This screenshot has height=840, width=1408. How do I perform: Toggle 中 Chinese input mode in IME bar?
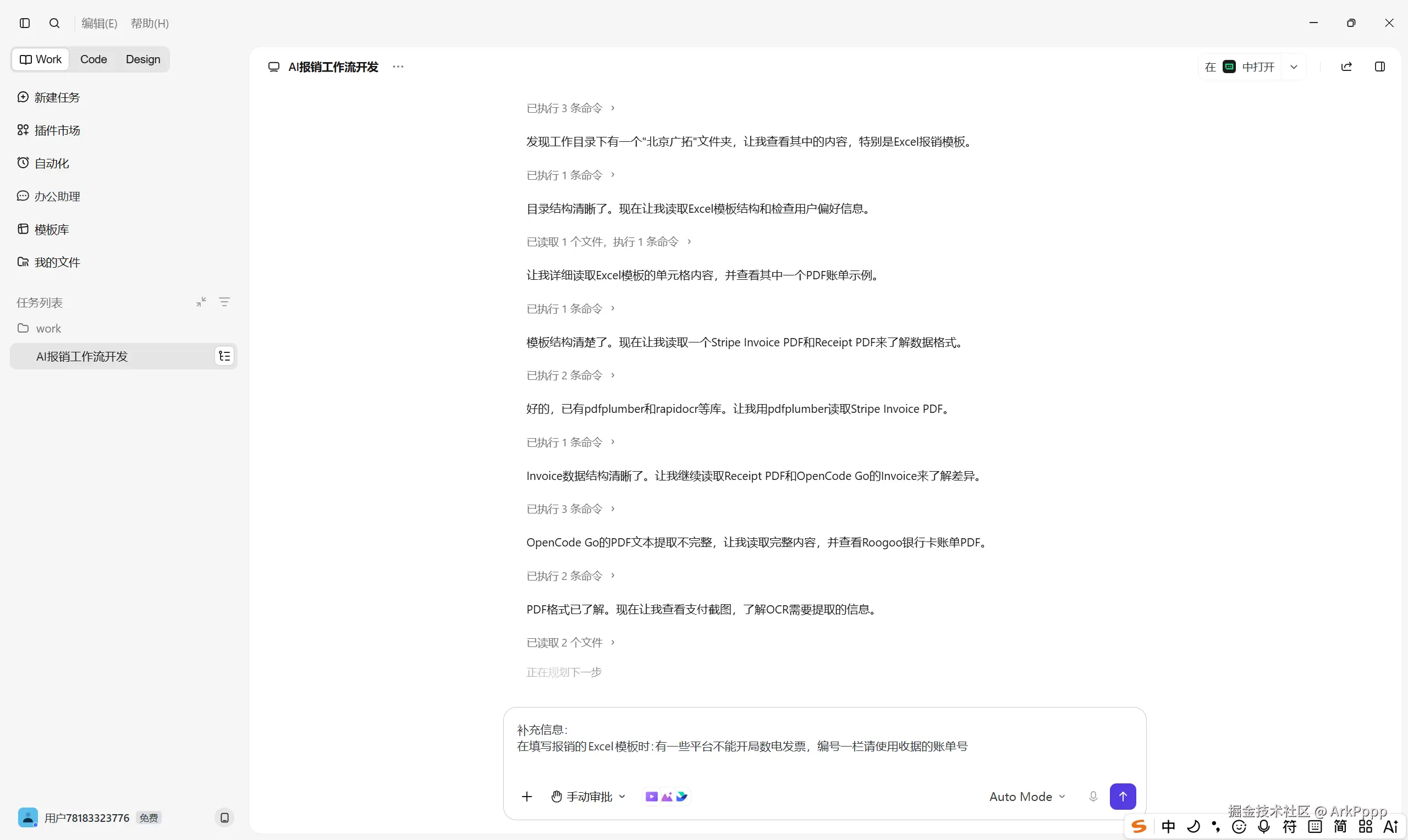click(1168, 826)
